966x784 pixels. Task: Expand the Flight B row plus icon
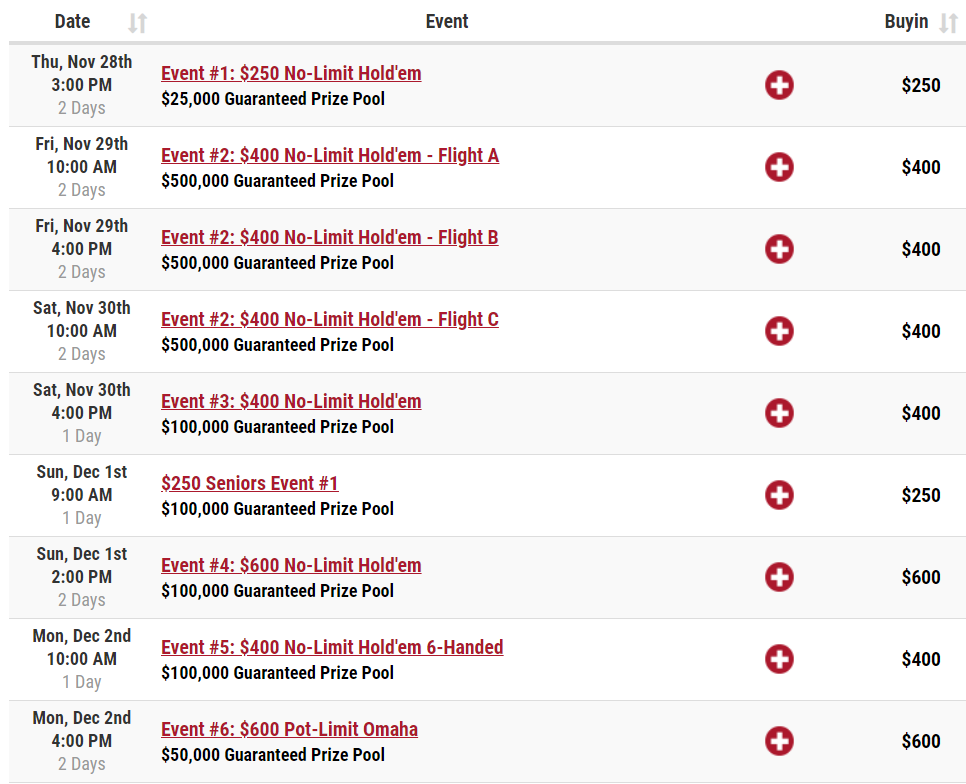click(779, 249)
